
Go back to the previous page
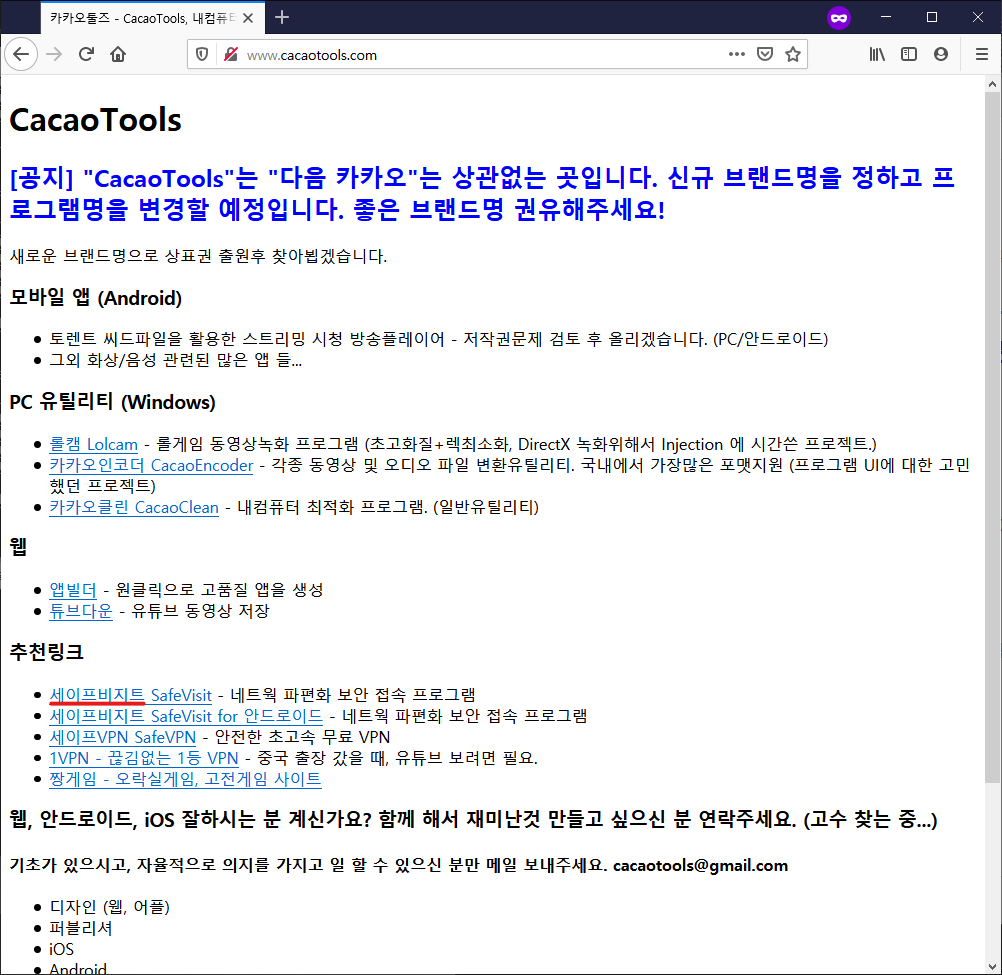(x=21, y=54)
